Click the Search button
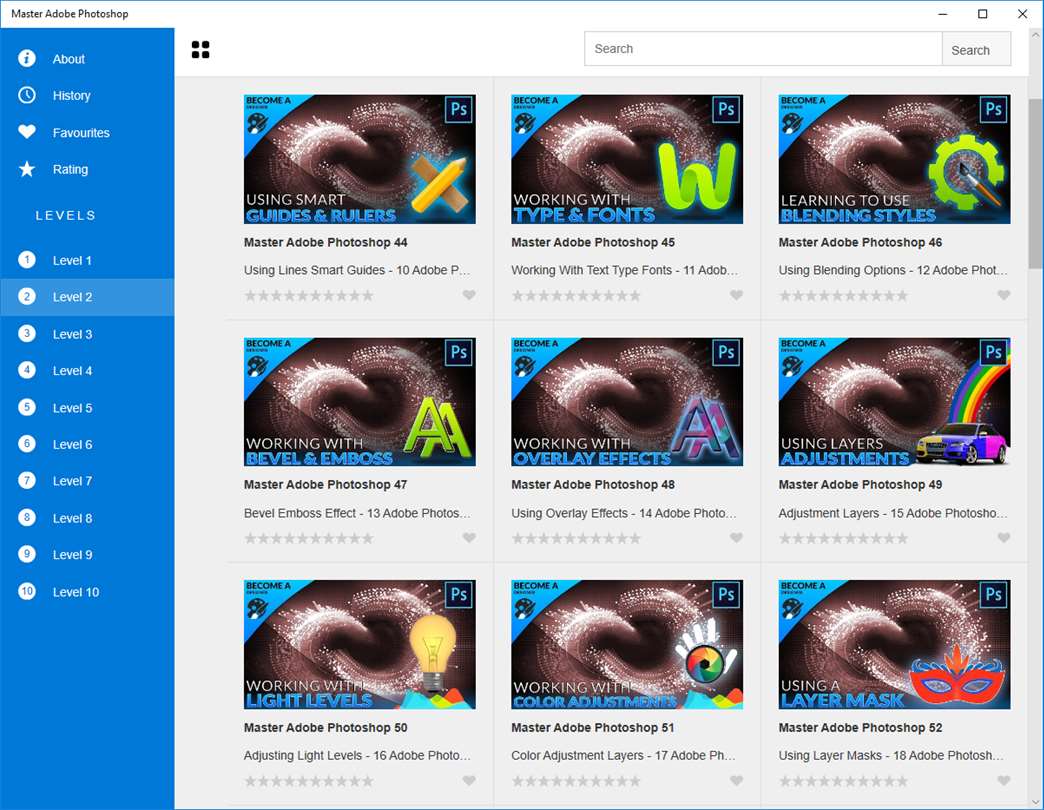 [x=976, y=49]
